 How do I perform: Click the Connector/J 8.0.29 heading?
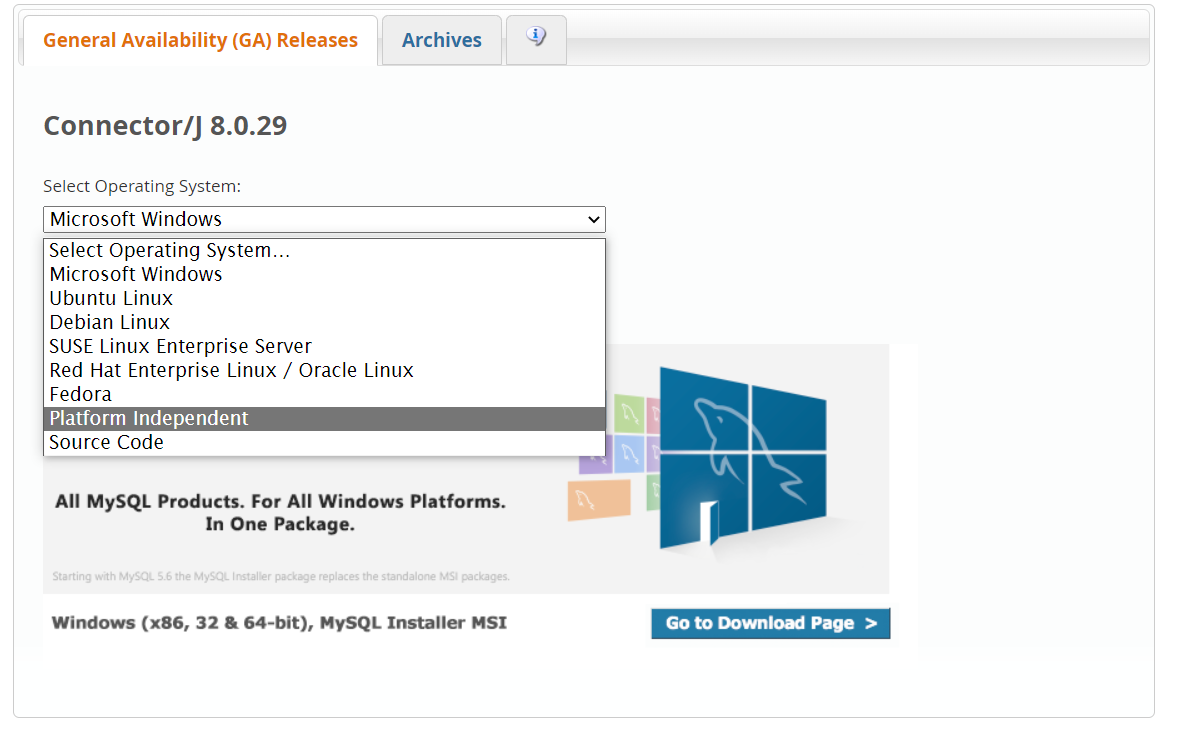coord(165,126)
